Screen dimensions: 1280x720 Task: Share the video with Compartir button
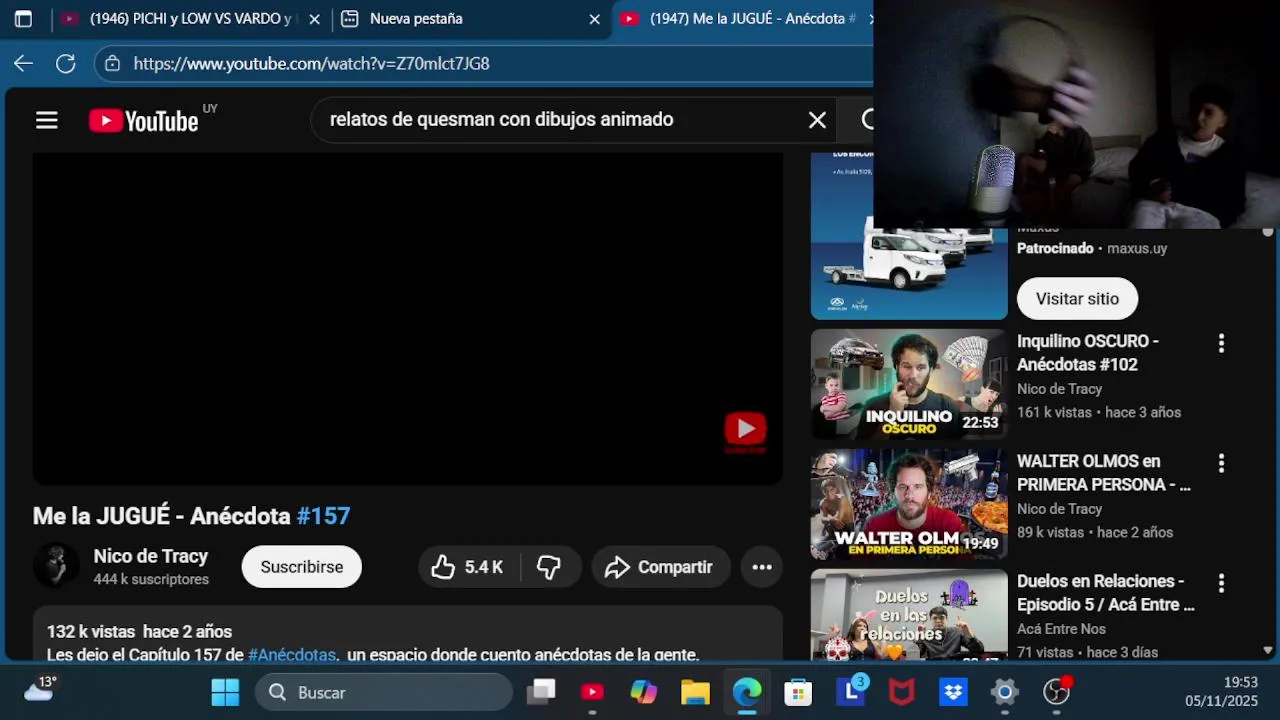pos(660,567)
